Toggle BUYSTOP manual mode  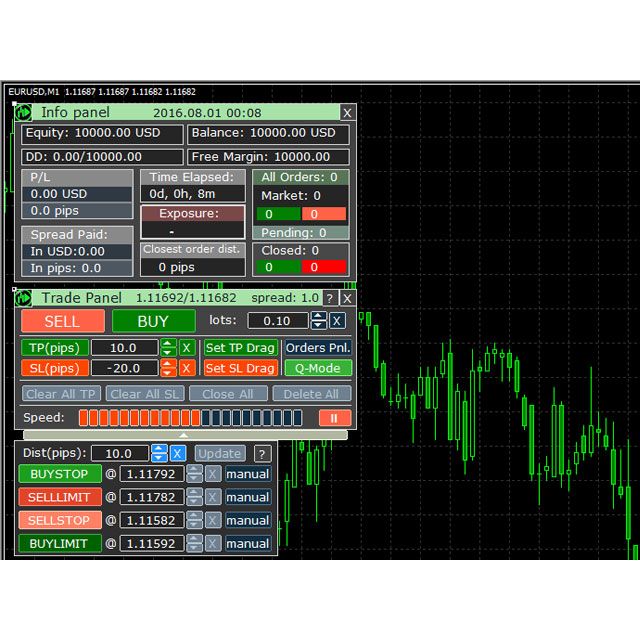[x=248, y=474]
